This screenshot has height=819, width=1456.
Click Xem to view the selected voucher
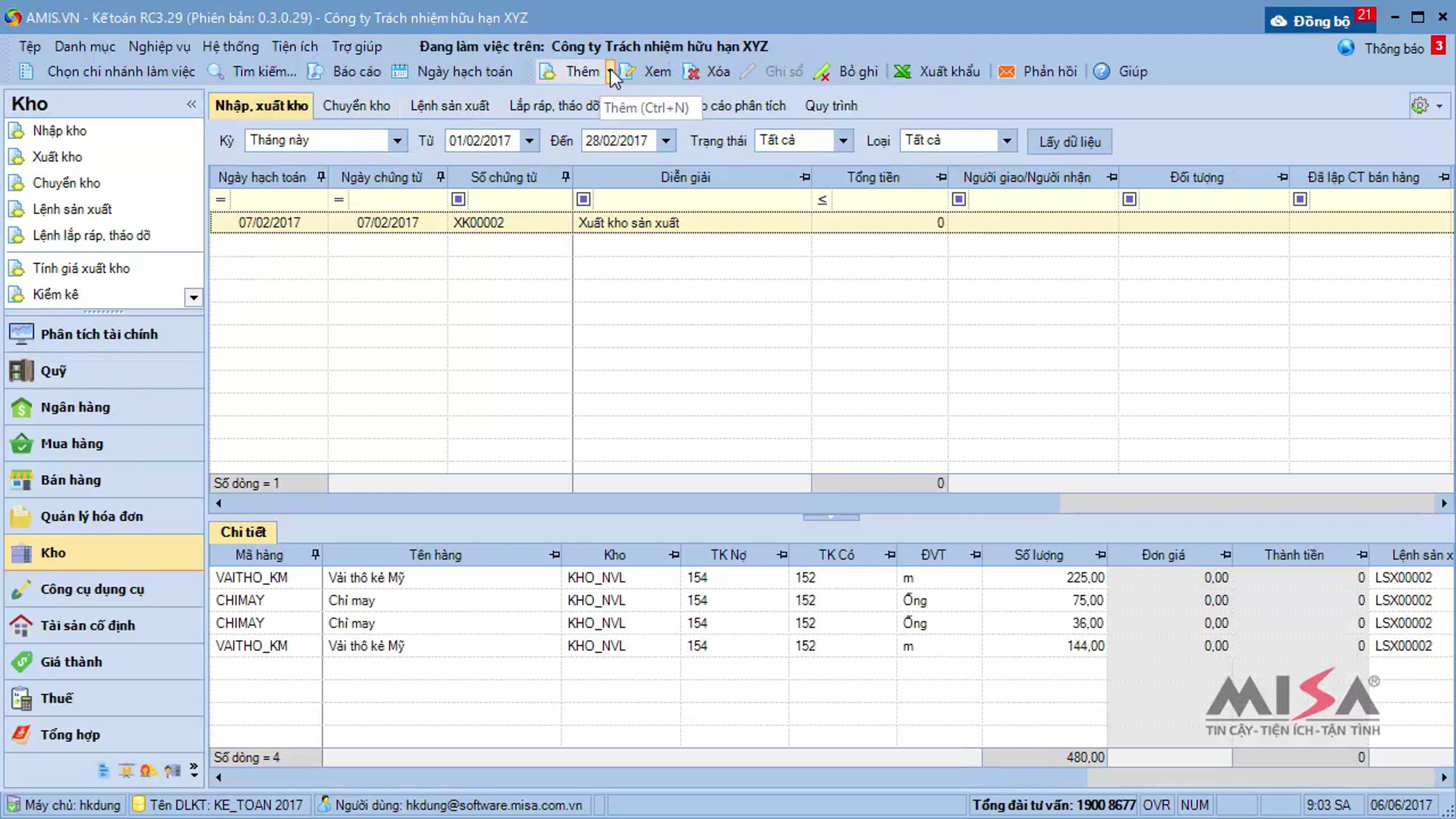646,72
